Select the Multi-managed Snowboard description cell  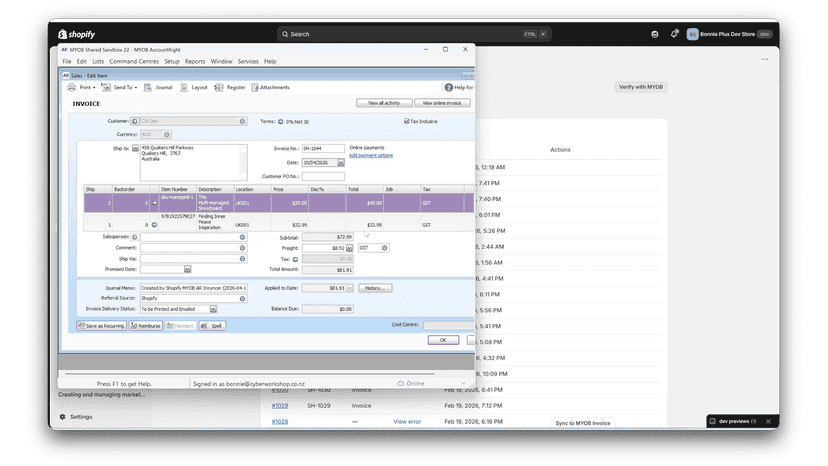point(215,203)
